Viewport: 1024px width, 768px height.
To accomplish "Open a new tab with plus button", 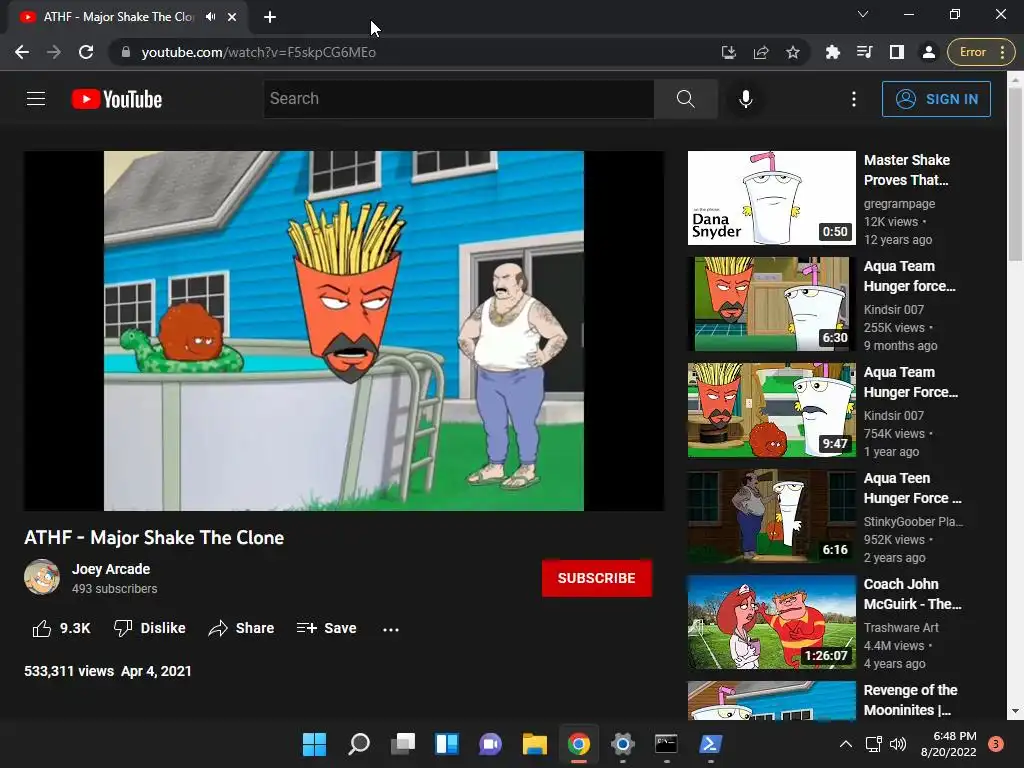I will (x=270, y=17).
